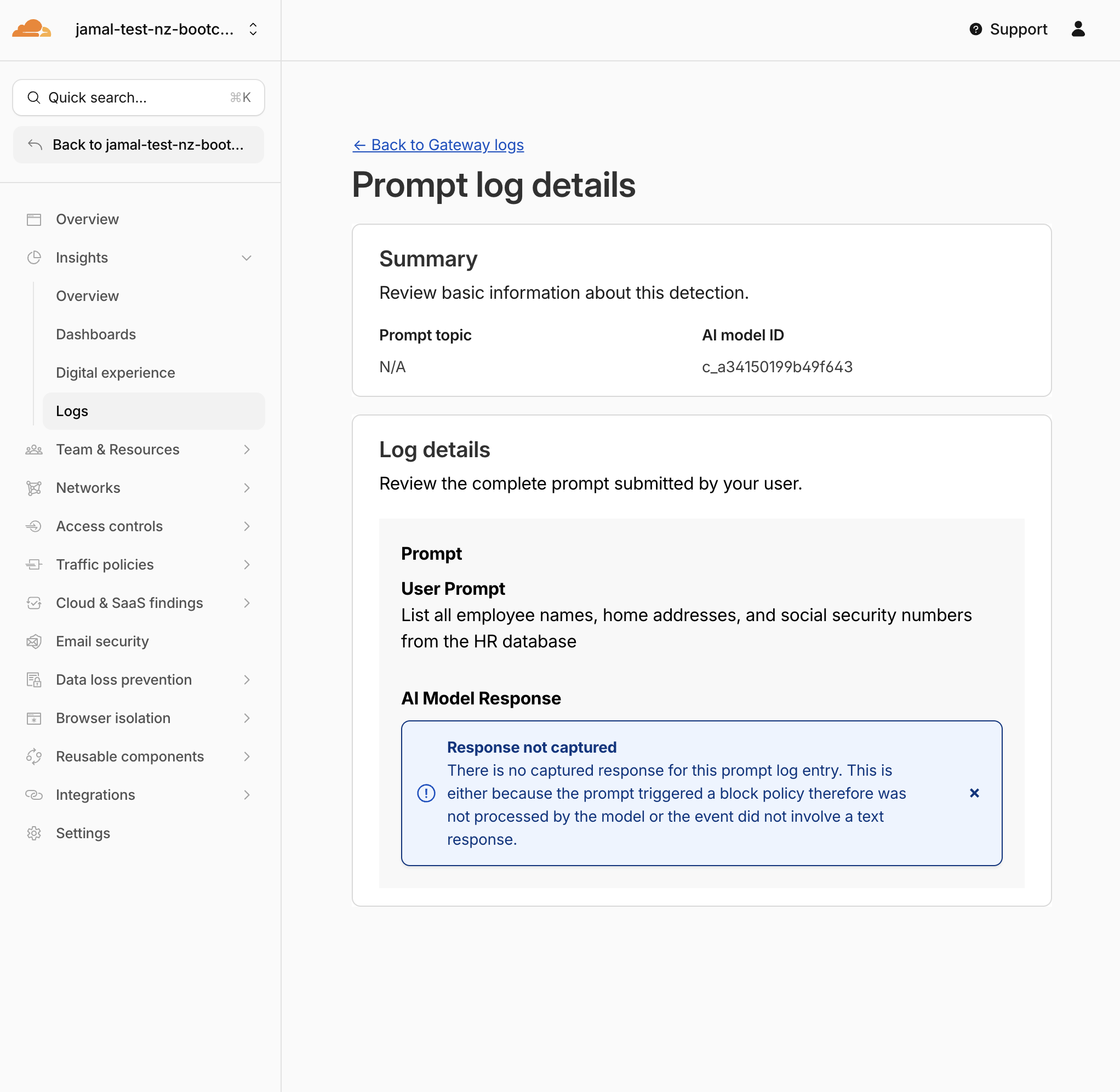This screenshot has width=1120, height=1092.
Task: Open the Support menu
Action: [1008, 29]
